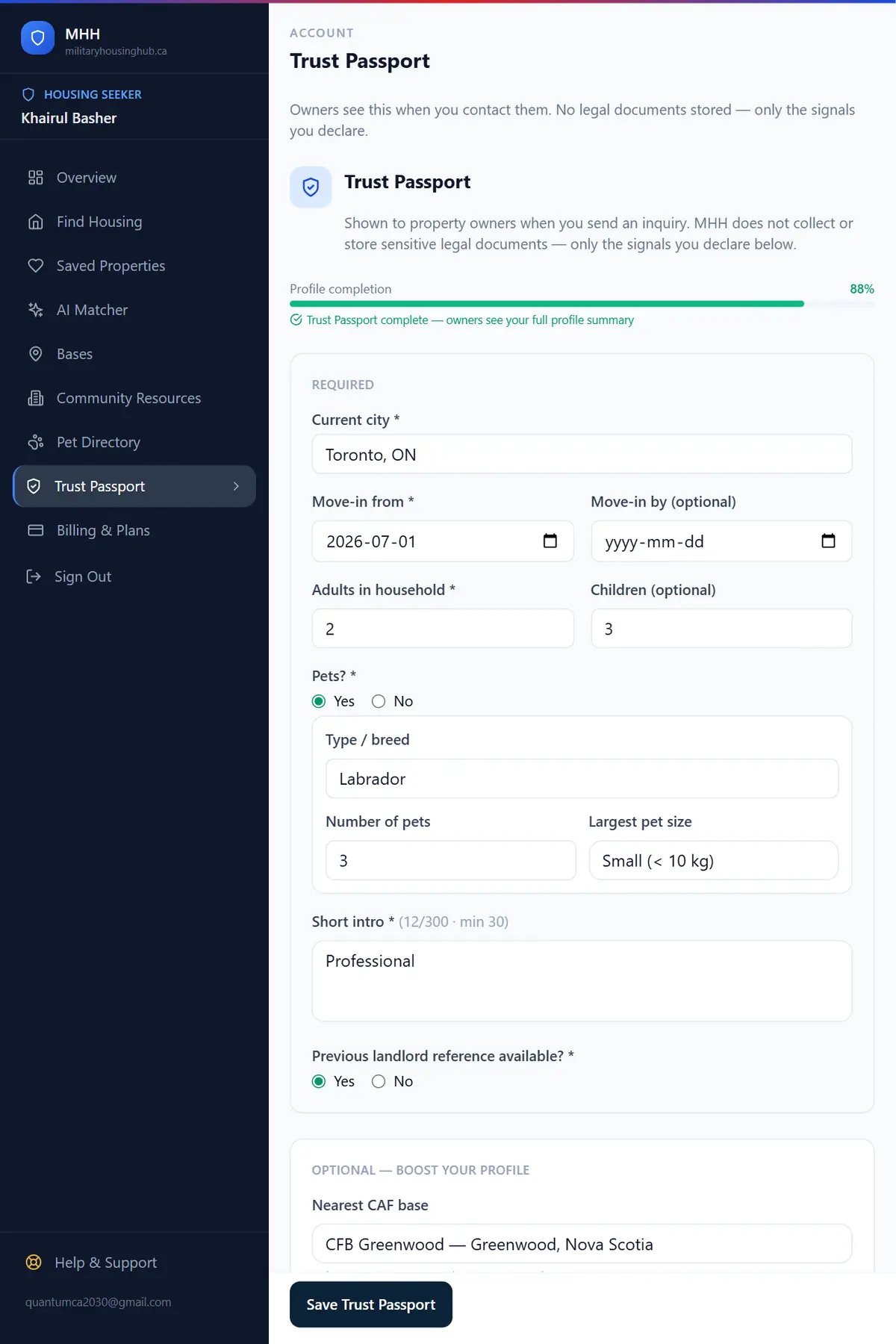This screenshot has height=1344, width=896.
Task: Click the Move-in by date field
Action: (x=721, y=541)
